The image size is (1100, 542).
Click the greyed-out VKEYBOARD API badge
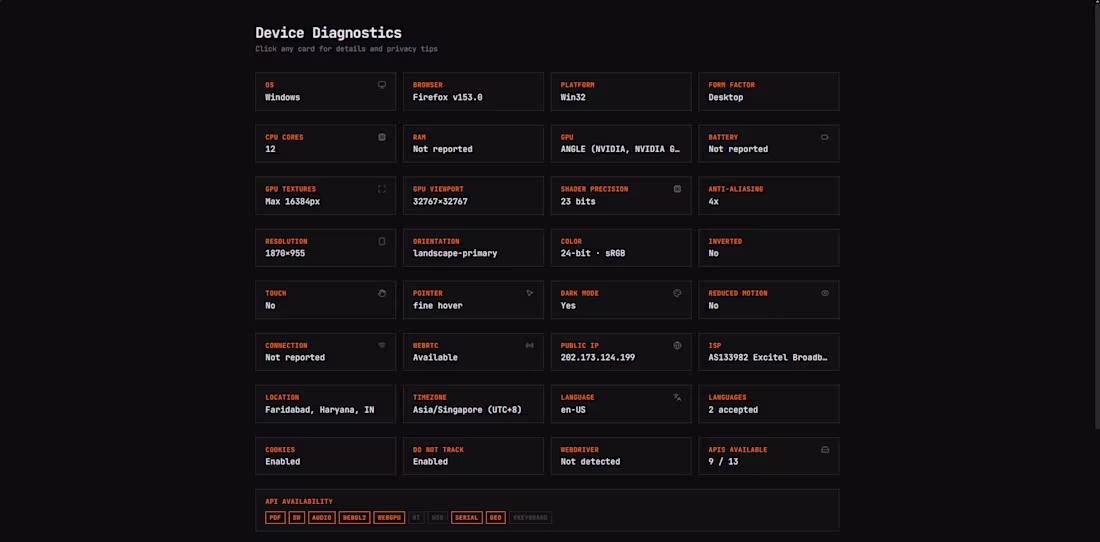[530, 517]
